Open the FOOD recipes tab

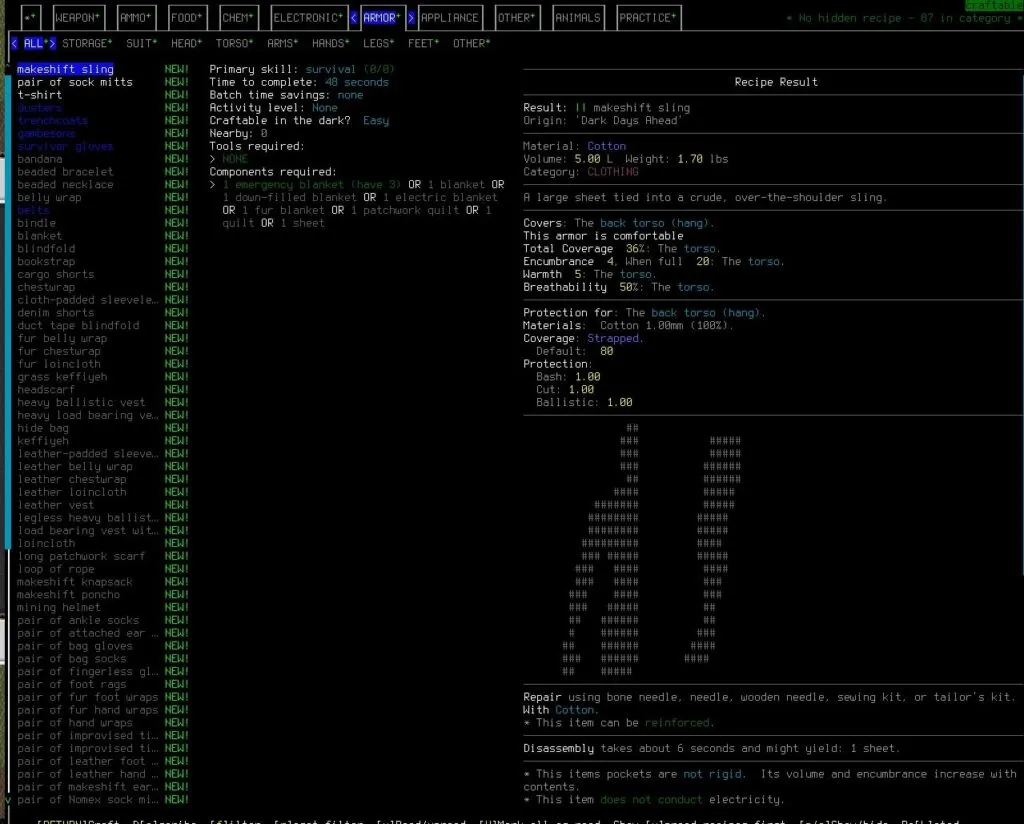tap(186, 16)
